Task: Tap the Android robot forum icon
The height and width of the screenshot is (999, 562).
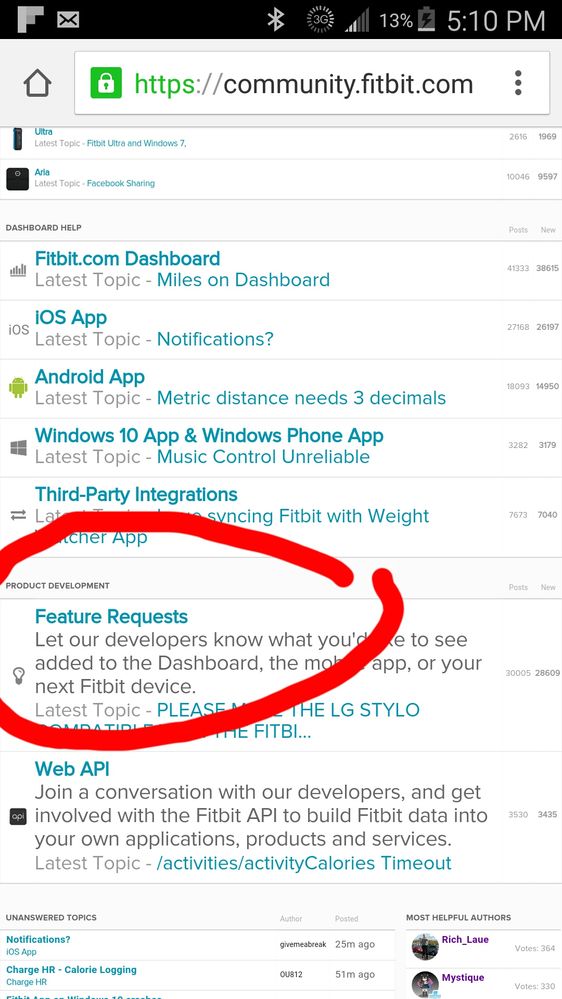Action: (18, 387)
